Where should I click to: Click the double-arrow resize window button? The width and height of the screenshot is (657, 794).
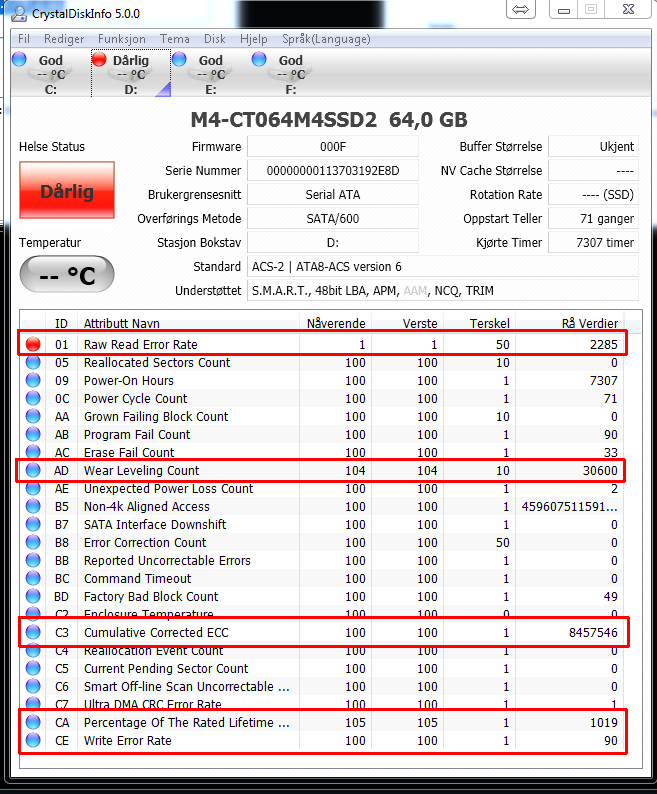point(521,9)
